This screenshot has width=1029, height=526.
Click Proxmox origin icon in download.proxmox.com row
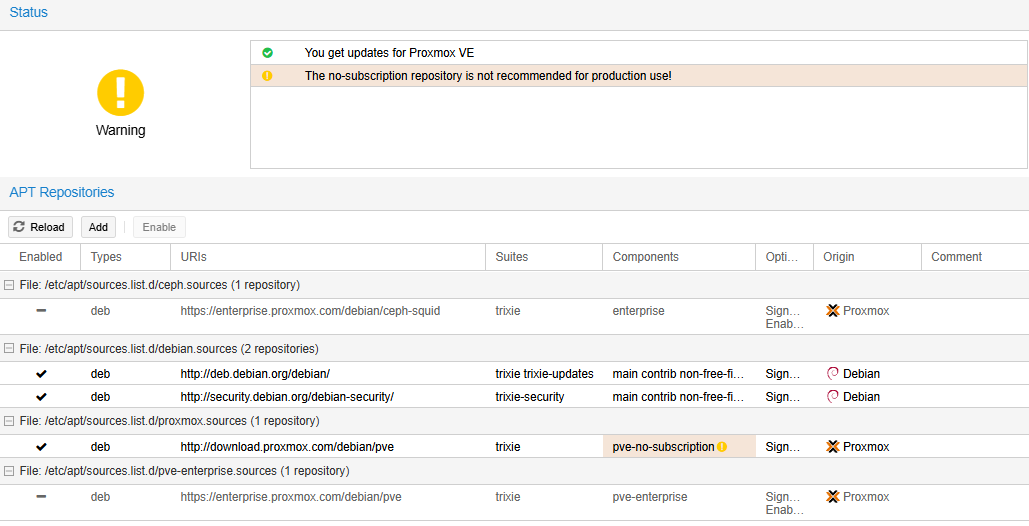pyautogui.click(x=833, y=447)
